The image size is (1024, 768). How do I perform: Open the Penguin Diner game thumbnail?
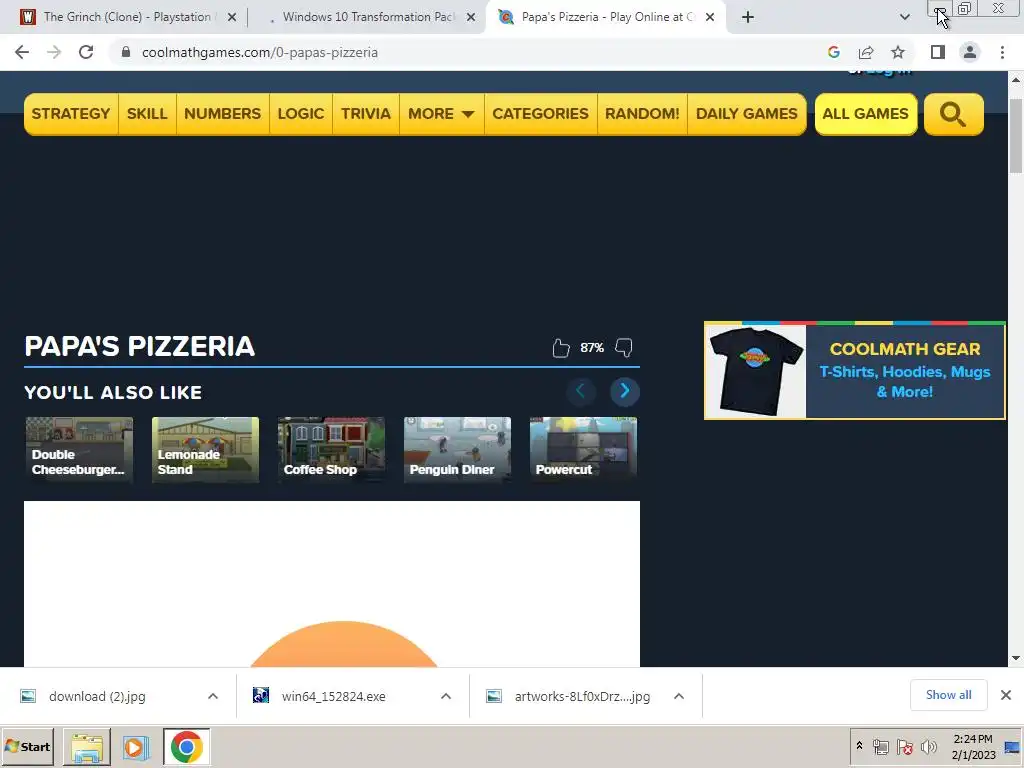pos(457,450)
